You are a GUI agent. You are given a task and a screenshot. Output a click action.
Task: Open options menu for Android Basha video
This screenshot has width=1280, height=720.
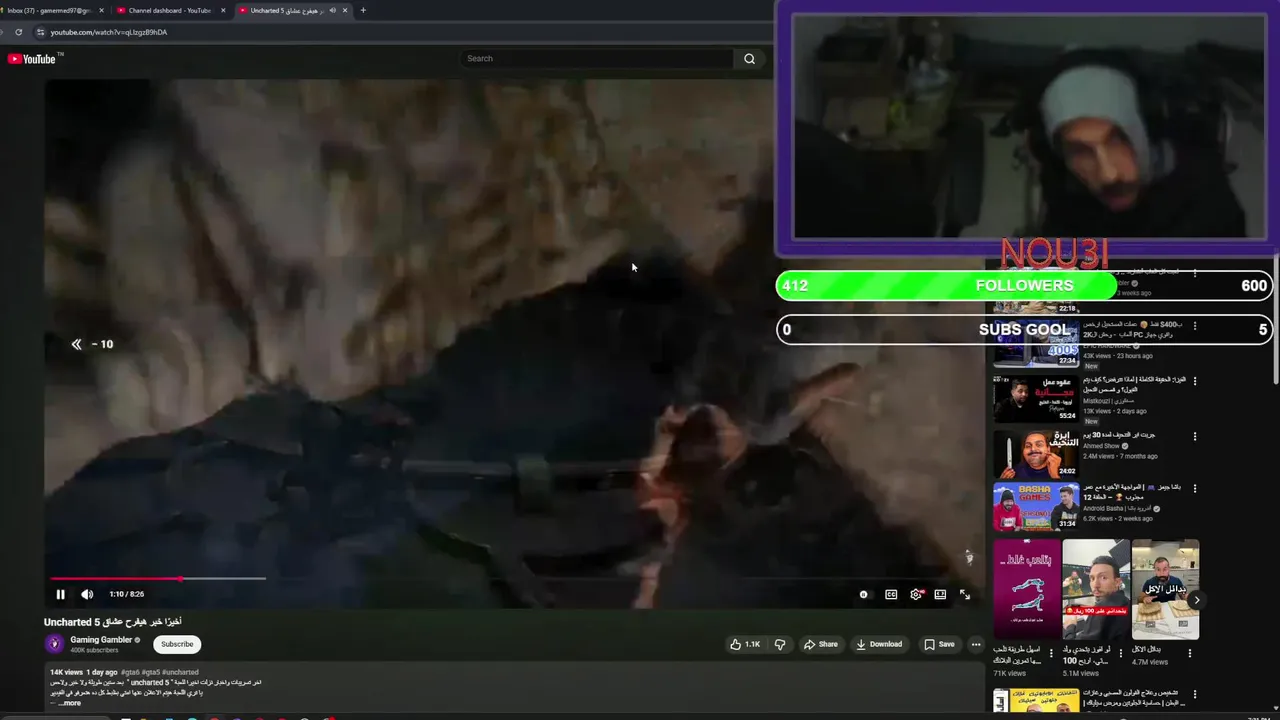click(1195, 488)
